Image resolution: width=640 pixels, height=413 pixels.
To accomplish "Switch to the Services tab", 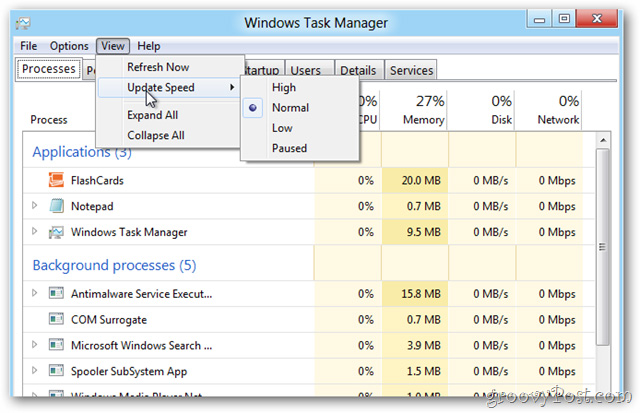I will click(x=411, y=70).
